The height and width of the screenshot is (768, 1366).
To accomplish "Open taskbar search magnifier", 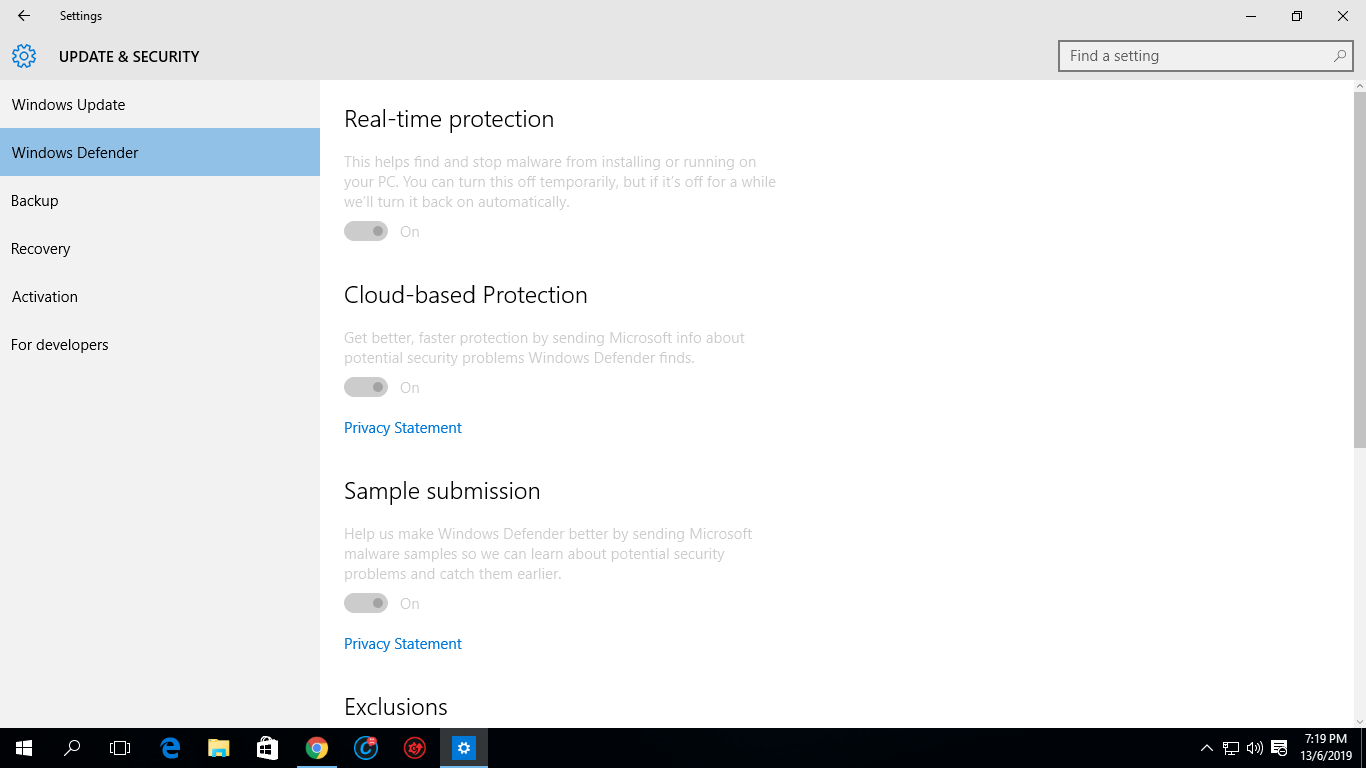I will pos(72,748).
